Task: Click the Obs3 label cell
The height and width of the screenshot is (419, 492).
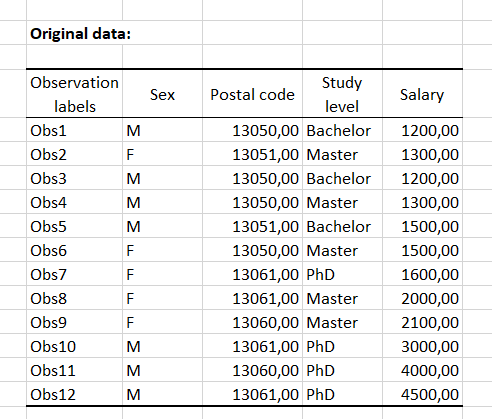Action: pos(75,178)
